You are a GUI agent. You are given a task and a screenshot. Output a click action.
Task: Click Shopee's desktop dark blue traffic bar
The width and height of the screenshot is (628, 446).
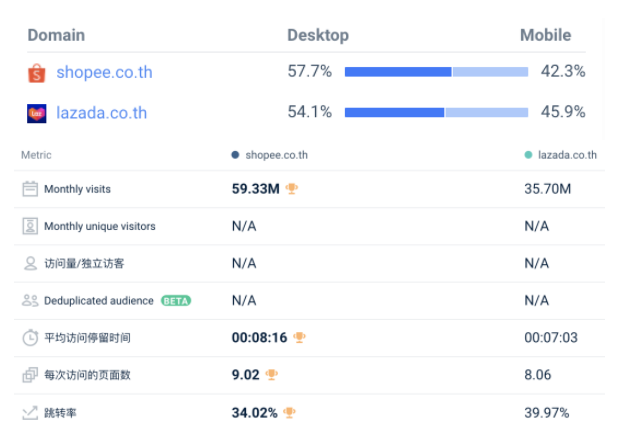398,72
